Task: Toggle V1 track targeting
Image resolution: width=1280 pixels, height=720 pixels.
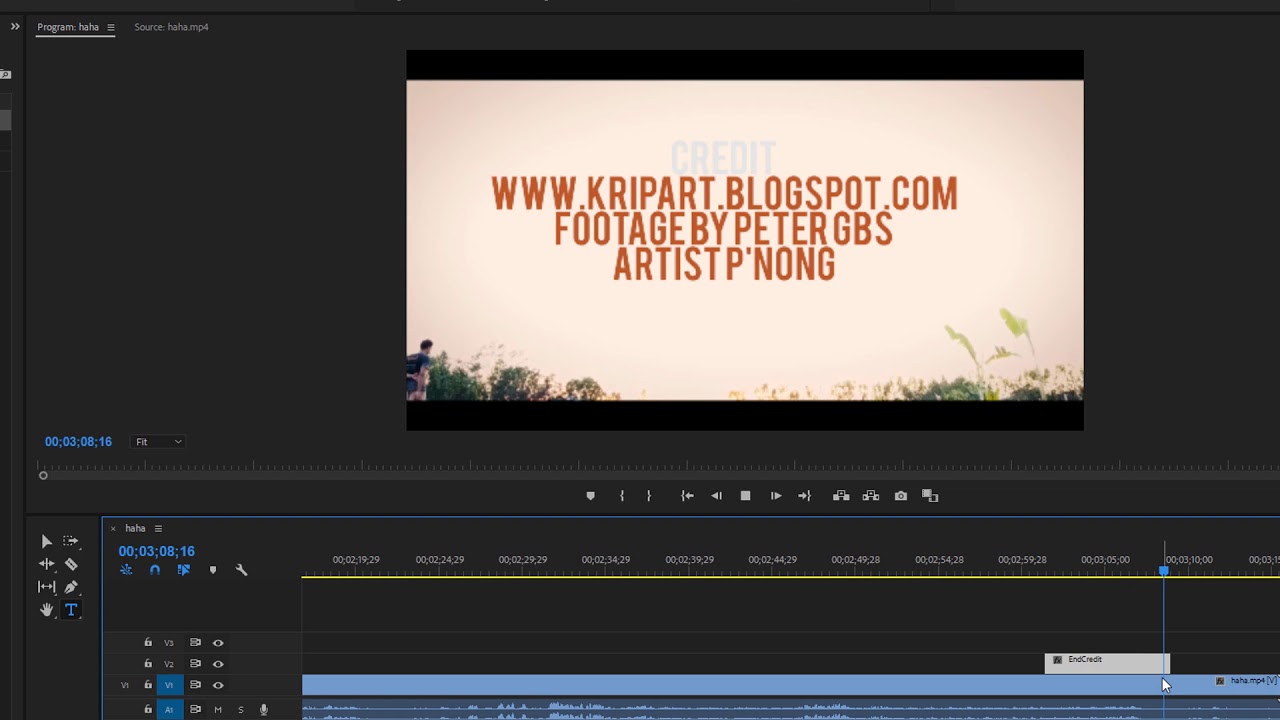Action: tap(169, 685)
